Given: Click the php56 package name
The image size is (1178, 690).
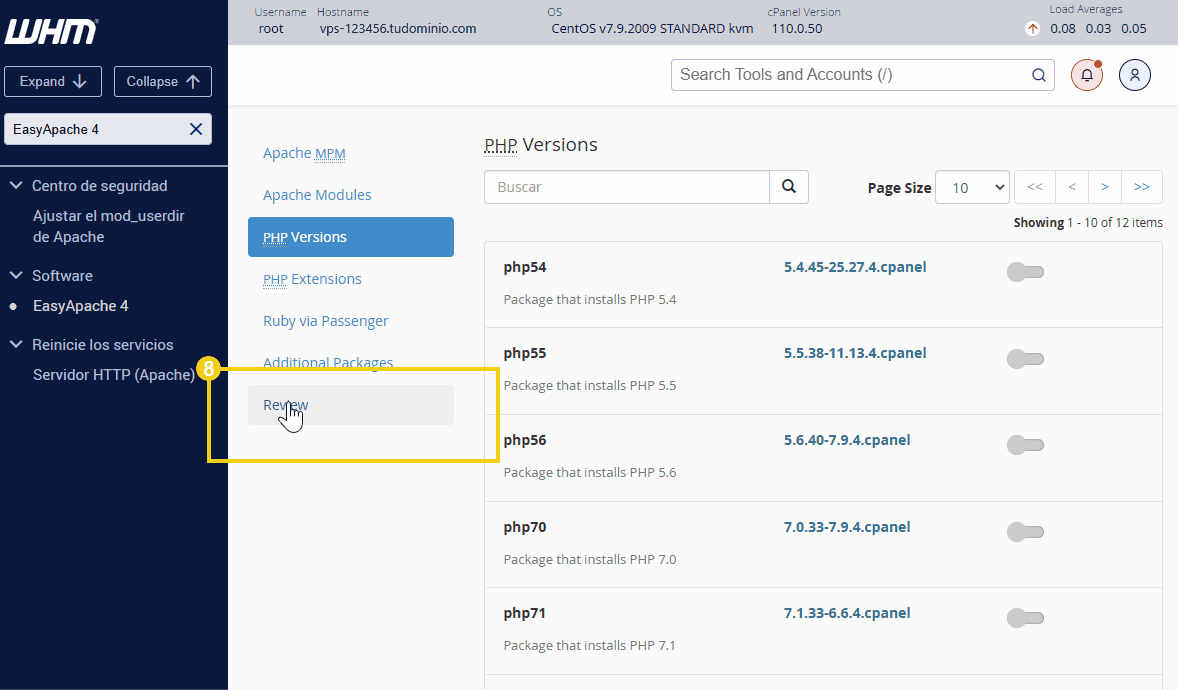Looking at the screenshot, I should (524, 440).
